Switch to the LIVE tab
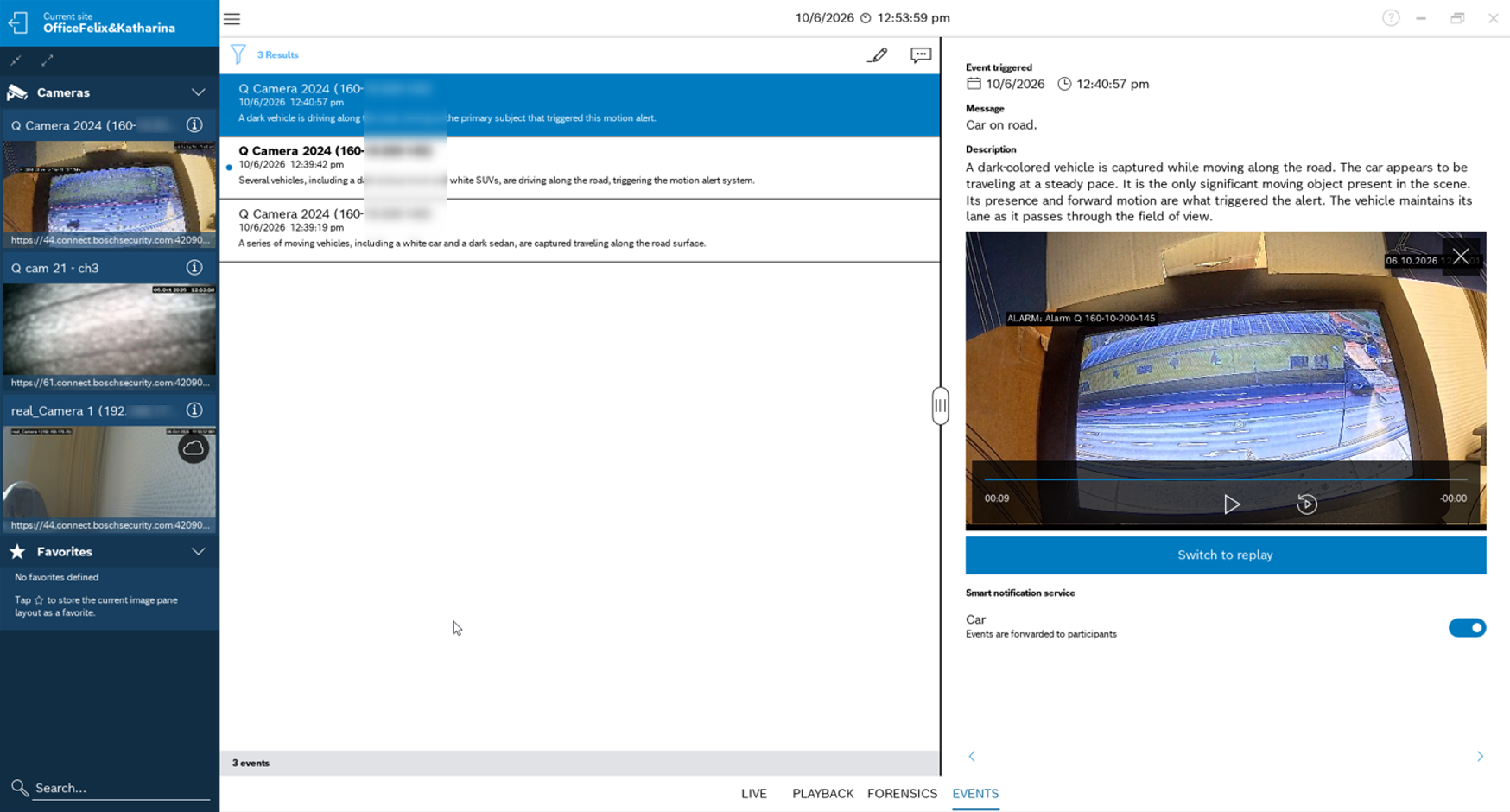The height and width of the screenshot is (812, 1510). pos(754,794)
